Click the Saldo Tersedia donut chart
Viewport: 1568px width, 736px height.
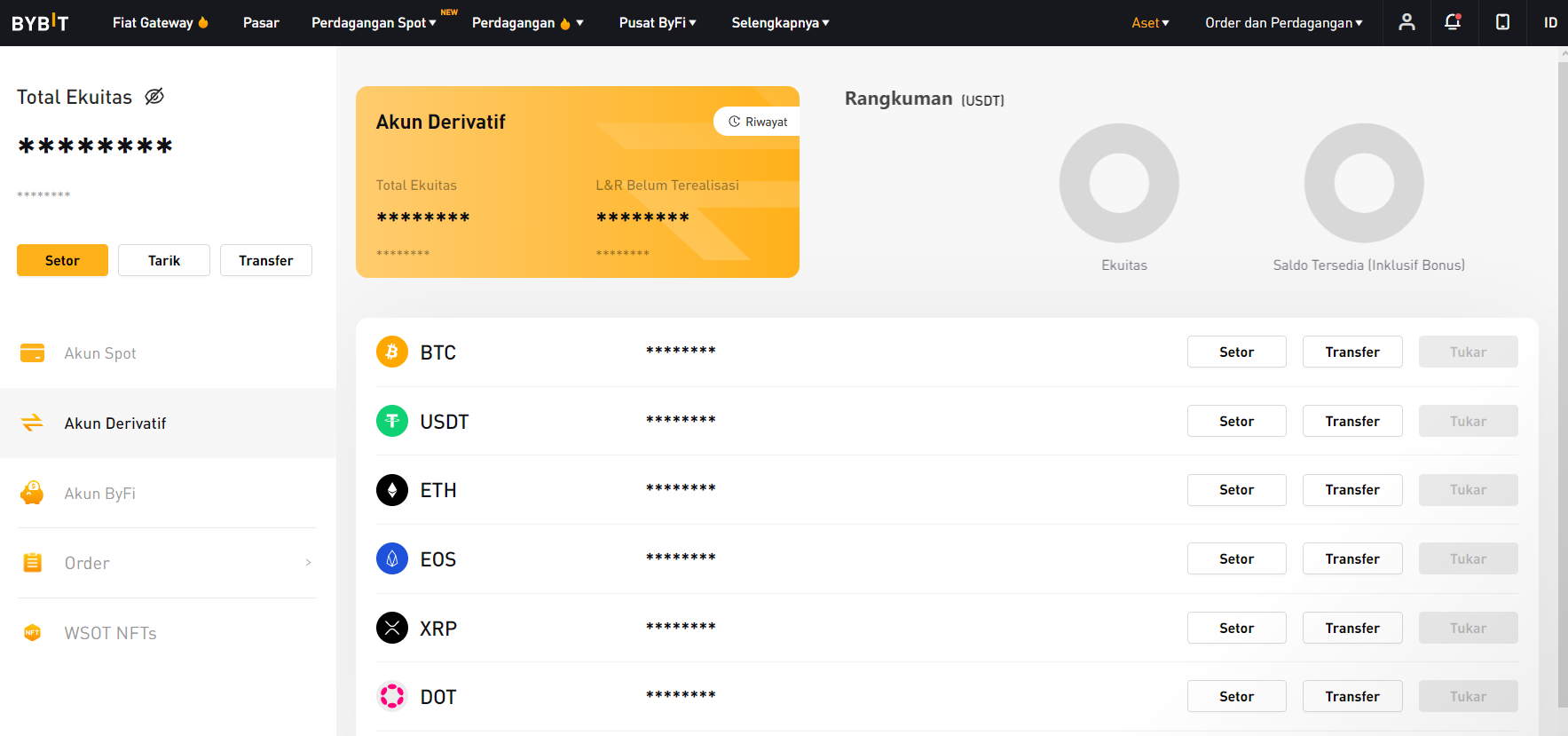1364,183
